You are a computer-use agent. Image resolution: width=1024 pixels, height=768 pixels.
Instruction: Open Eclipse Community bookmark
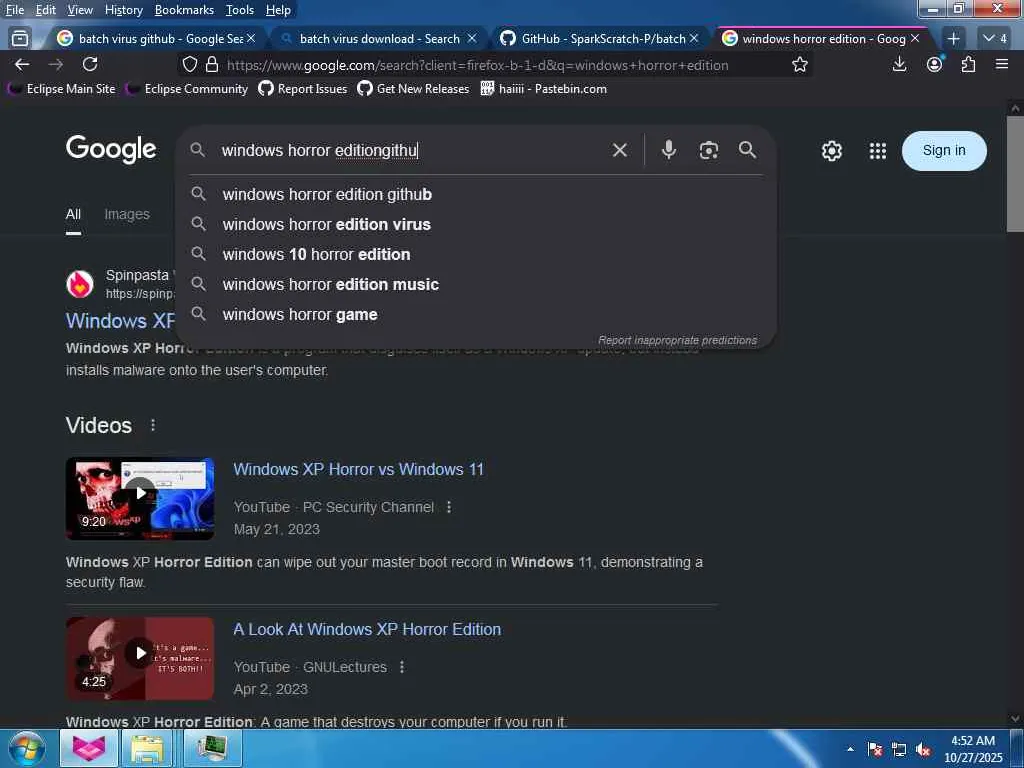[187, 89]
